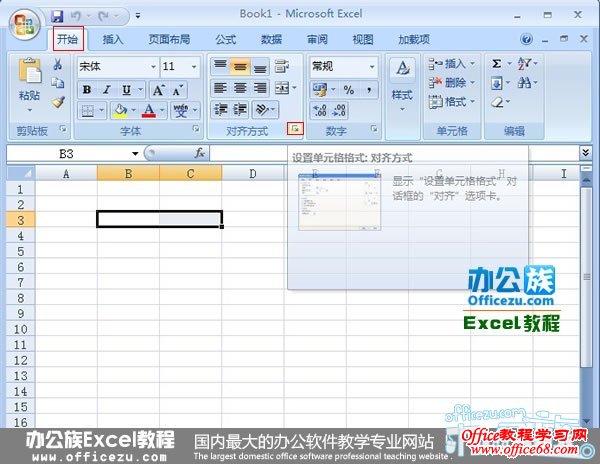600x464 pixels.
Task: Open Sort and Filter A-Z icon
Action: [x=524, y=63]
